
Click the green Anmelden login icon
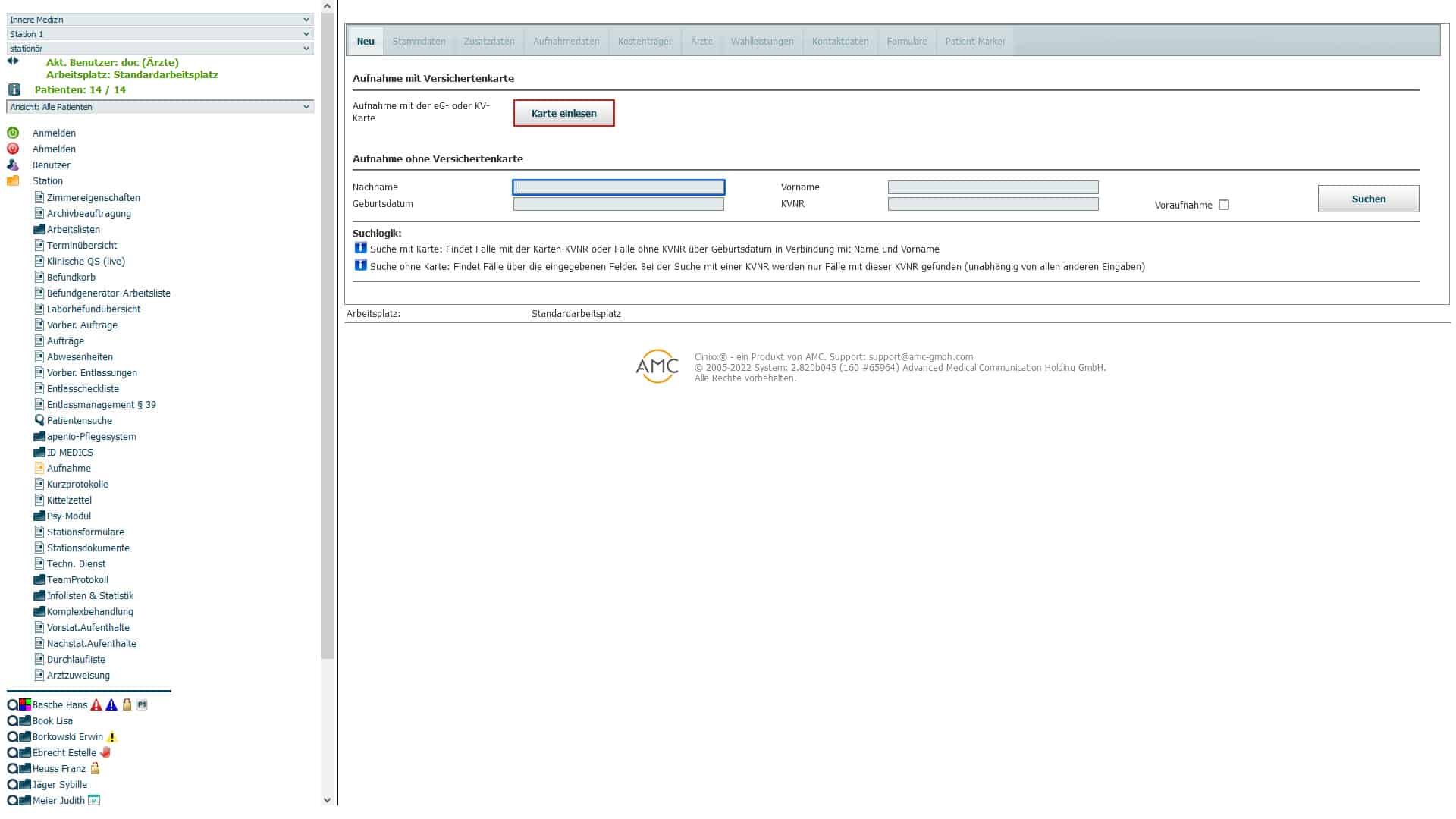click(13, 133)
